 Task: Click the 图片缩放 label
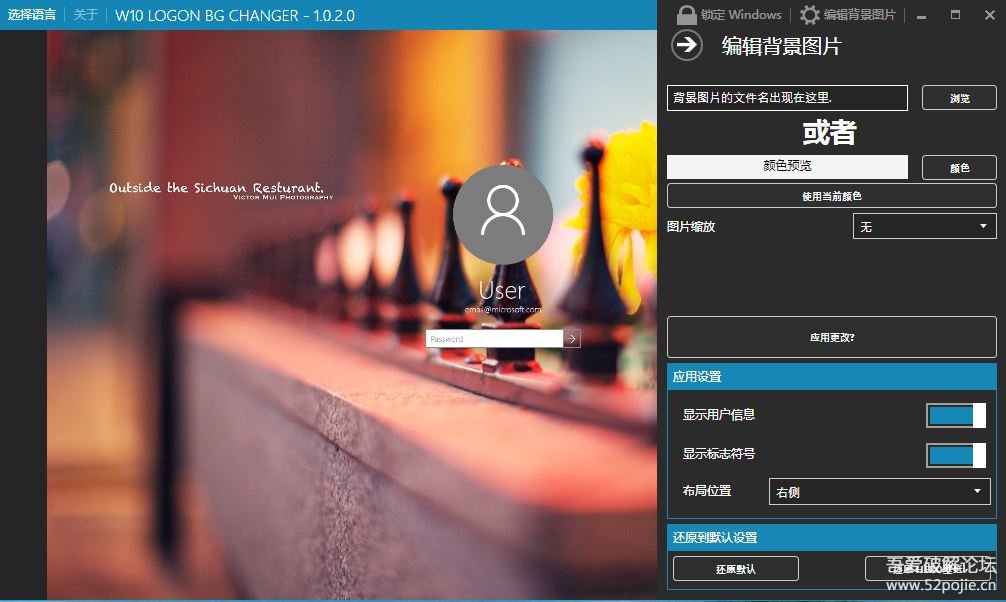point(691,227)
